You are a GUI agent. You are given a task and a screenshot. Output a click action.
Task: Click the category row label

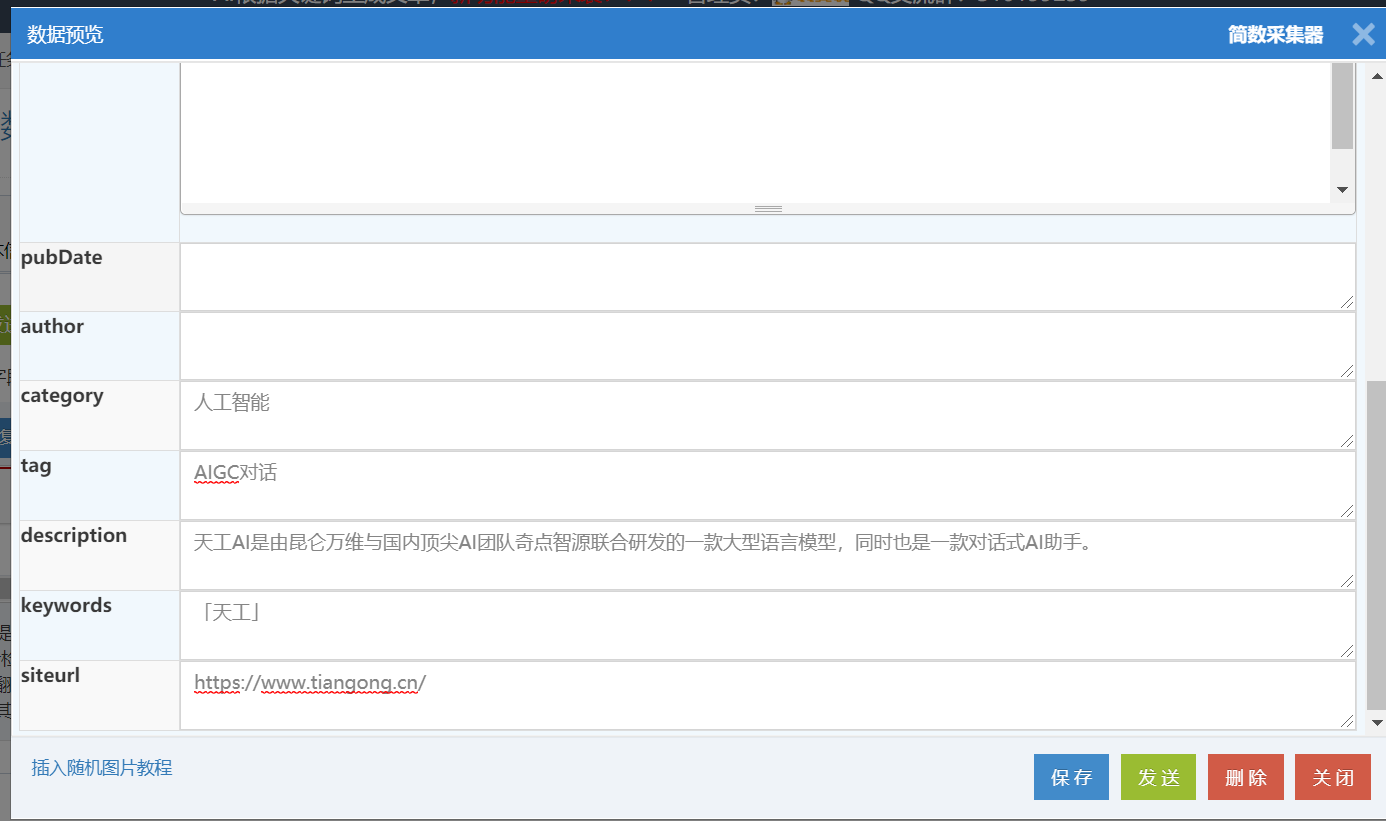pos(62,396)
